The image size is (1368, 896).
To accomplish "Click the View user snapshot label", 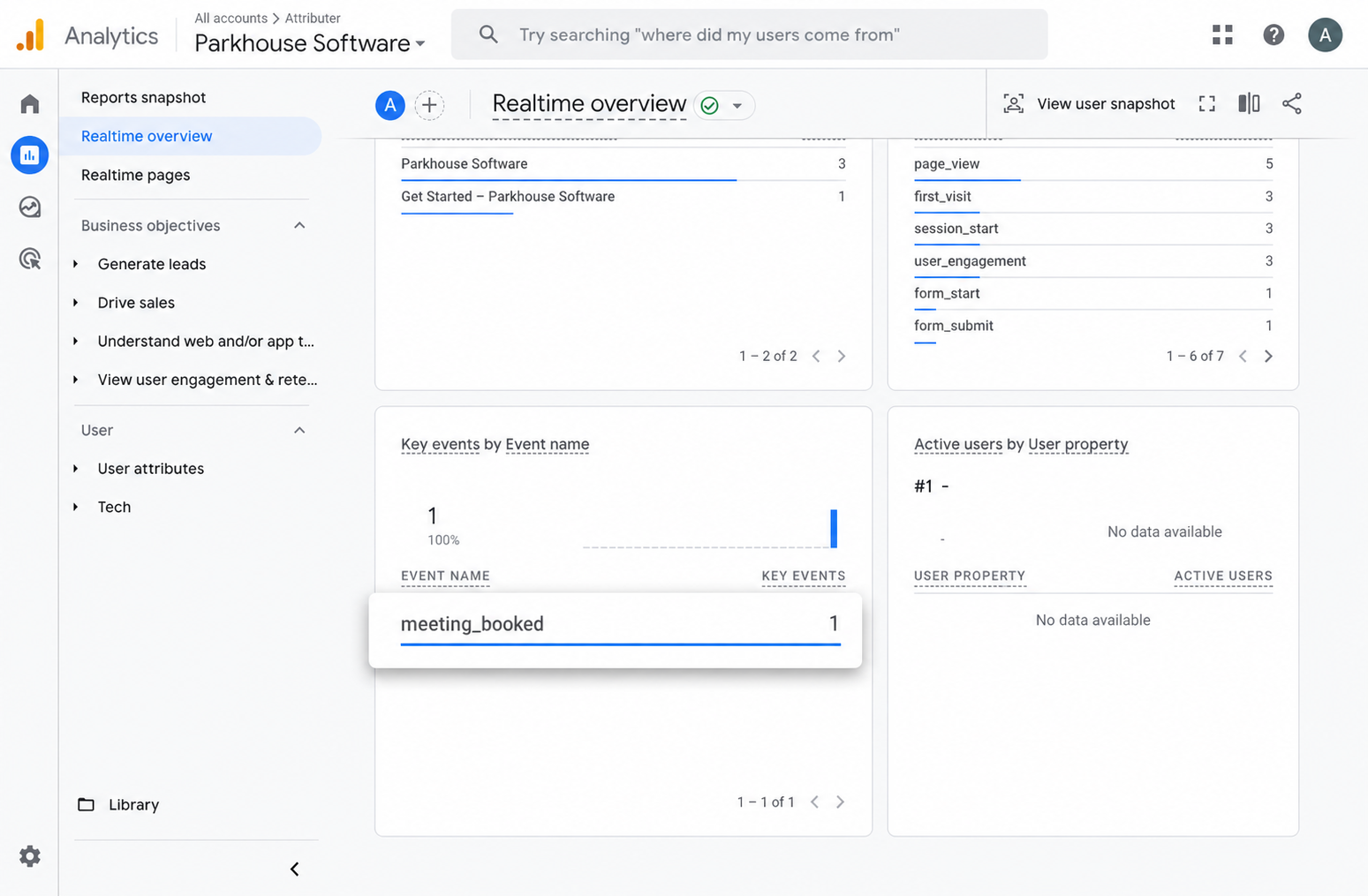I will click(x=1106, y=103).
